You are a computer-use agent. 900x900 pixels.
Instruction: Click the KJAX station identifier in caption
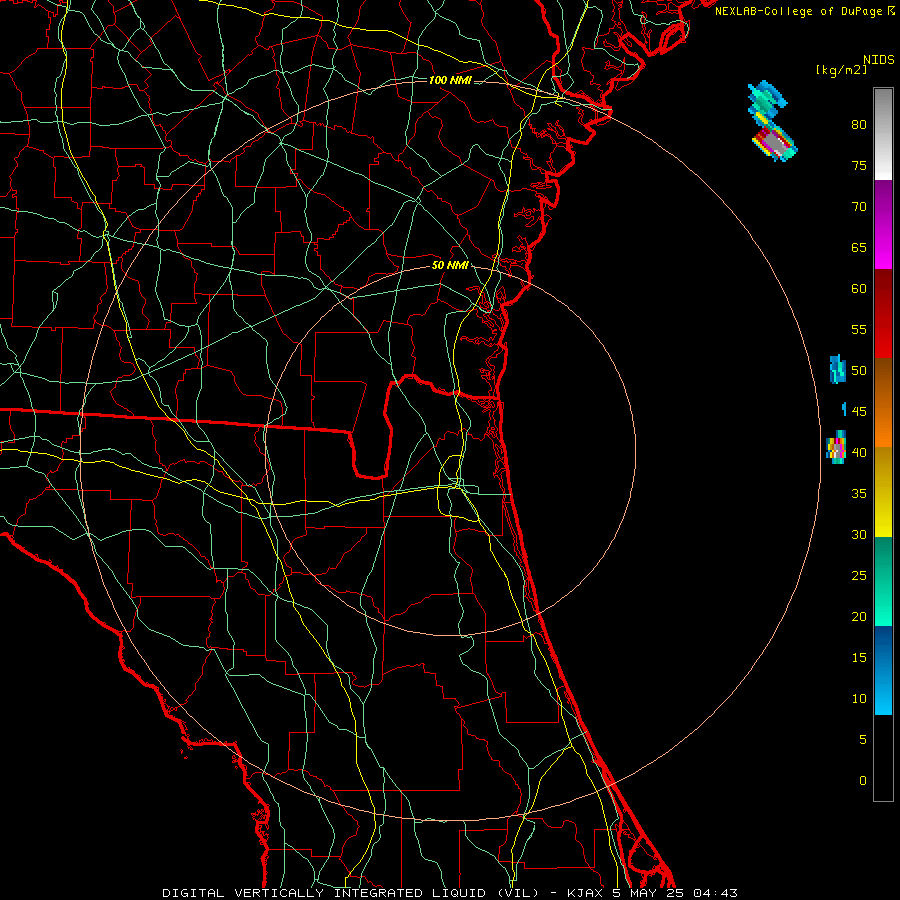(584, 893)
